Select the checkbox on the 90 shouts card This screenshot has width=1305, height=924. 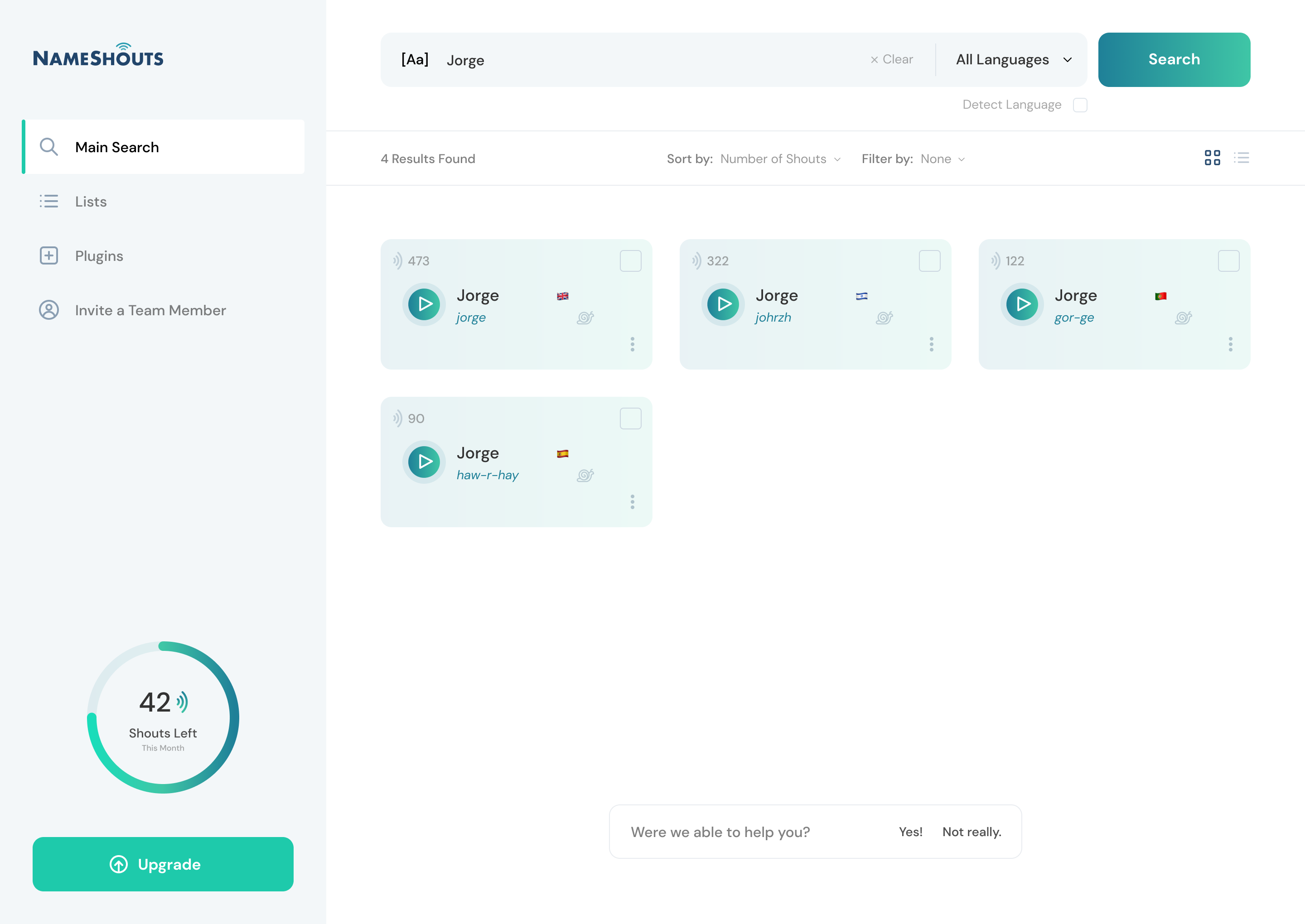coord(631,418)
